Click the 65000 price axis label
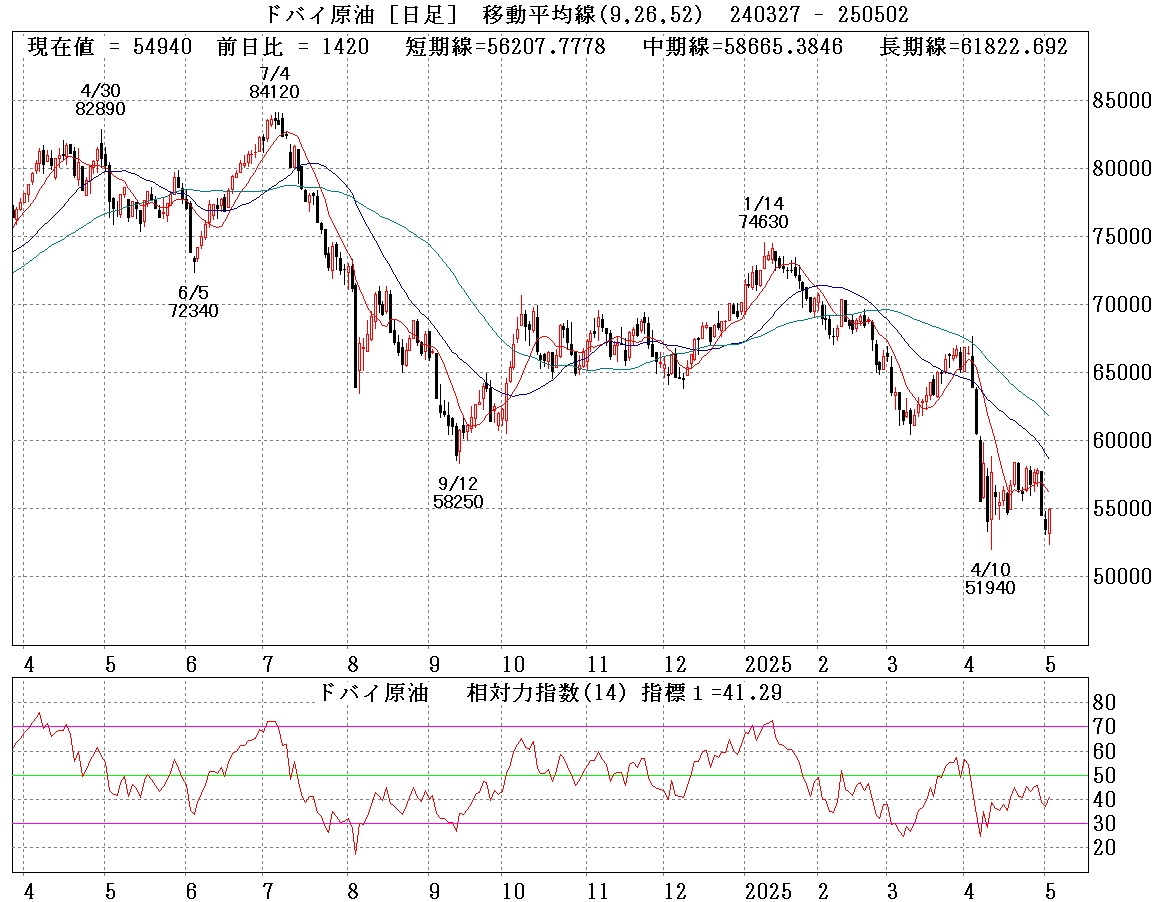1171x902 pixels. click(x=1124, y=373)
